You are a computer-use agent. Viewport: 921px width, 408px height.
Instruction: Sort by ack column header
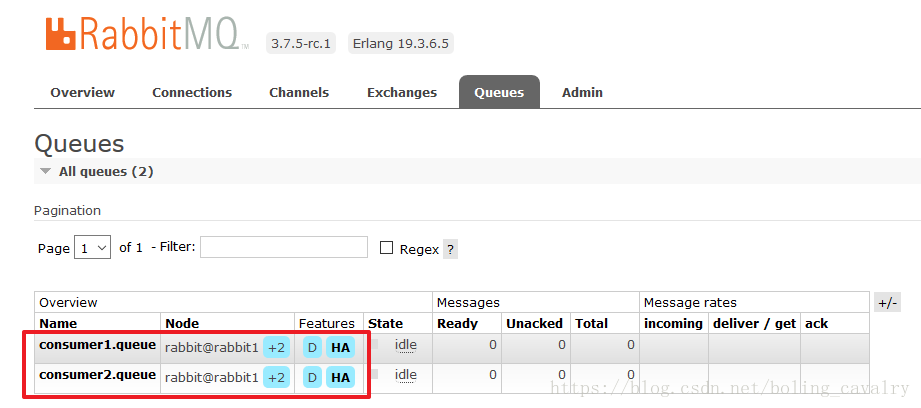point(816,323)
